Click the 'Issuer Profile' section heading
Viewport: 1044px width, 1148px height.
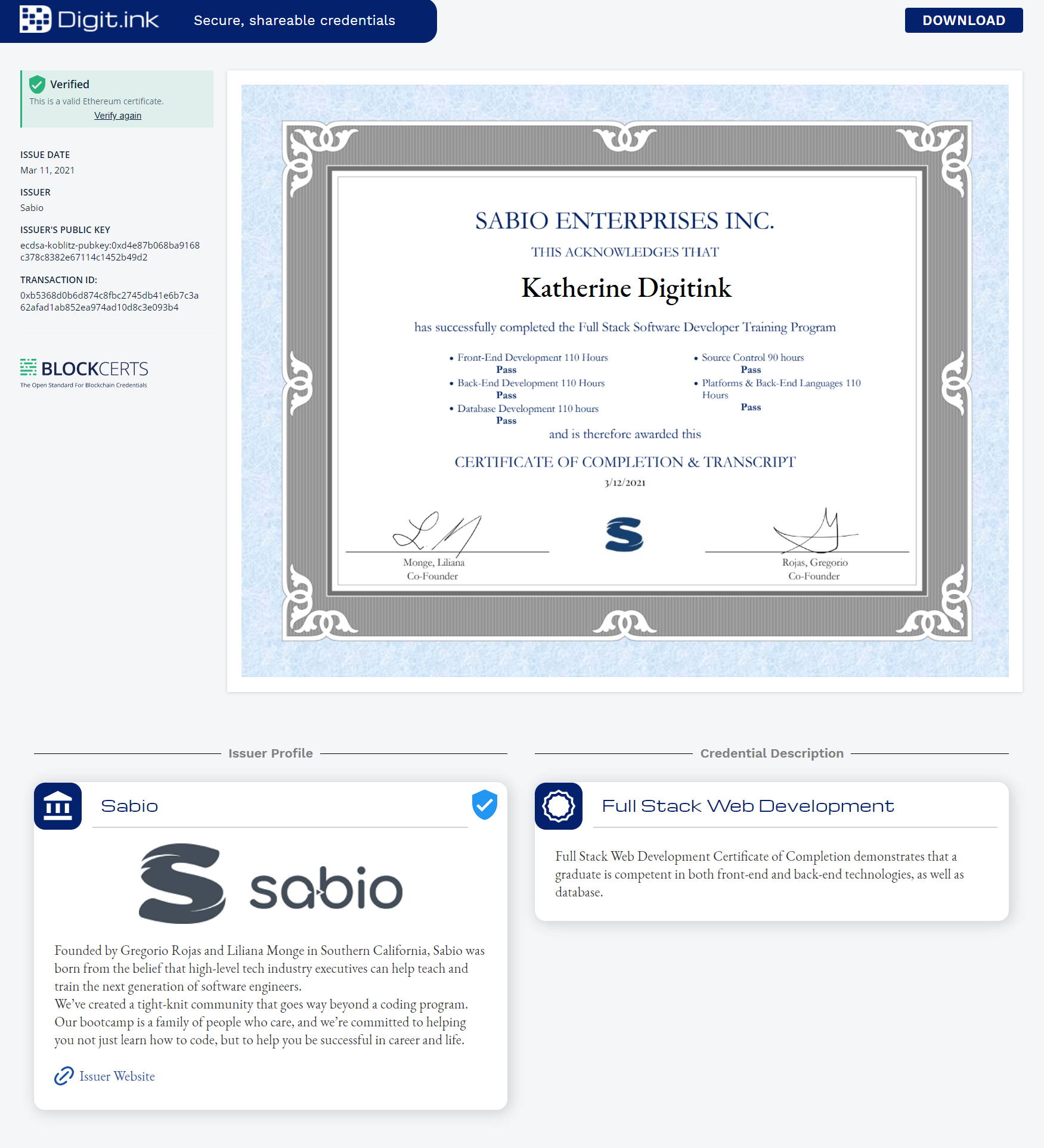271,753
